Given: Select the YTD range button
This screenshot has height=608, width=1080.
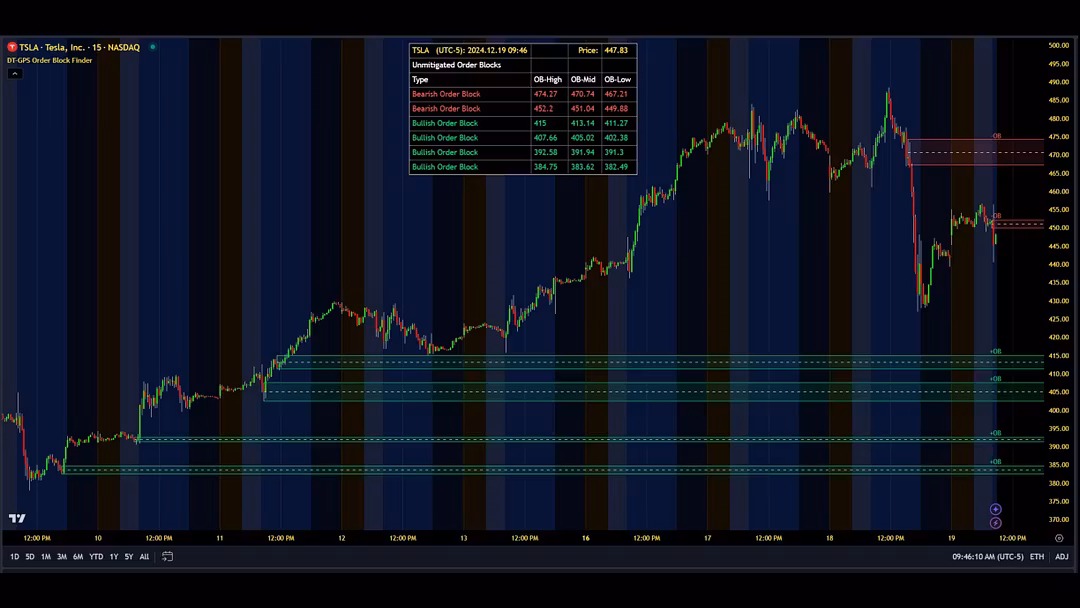Looking at the screenshot, I should [96, 556].
